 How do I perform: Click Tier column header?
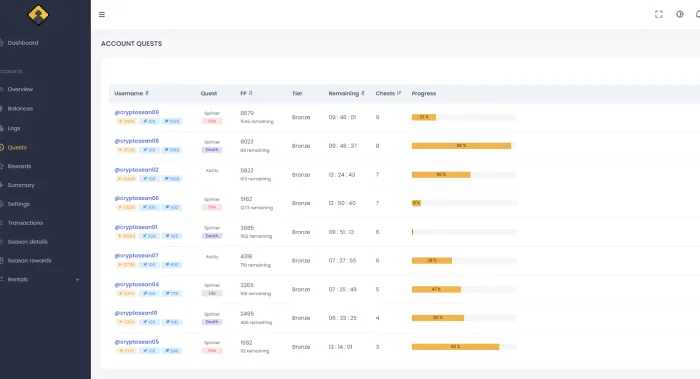[297, 93]
